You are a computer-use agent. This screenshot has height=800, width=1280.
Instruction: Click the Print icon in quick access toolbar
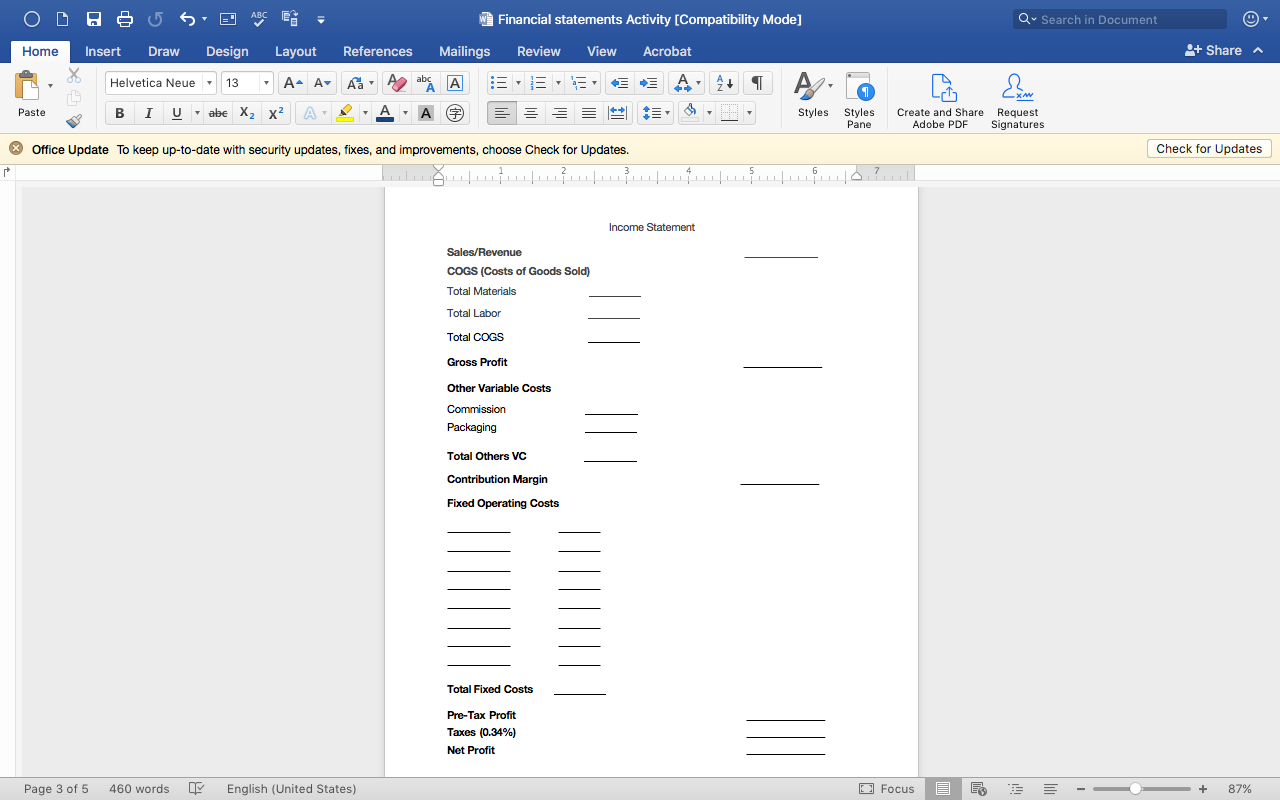(124, 19)
